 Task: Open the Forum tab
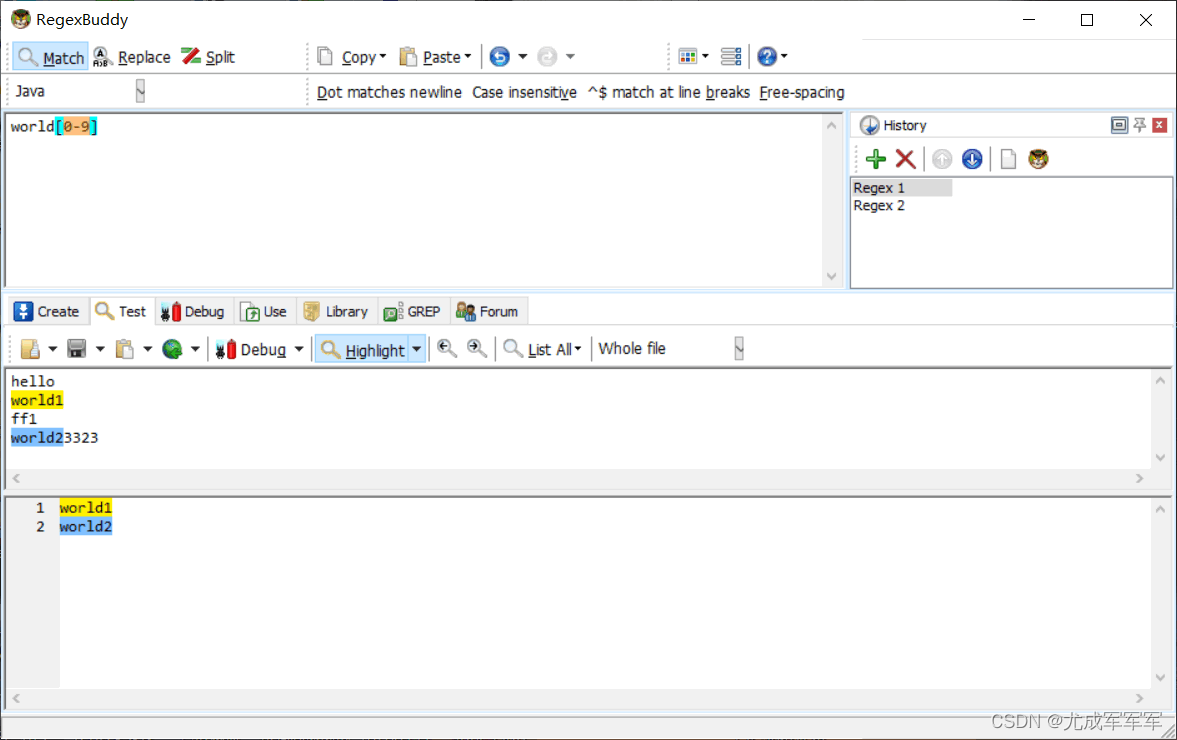click(x=488, y=311)
